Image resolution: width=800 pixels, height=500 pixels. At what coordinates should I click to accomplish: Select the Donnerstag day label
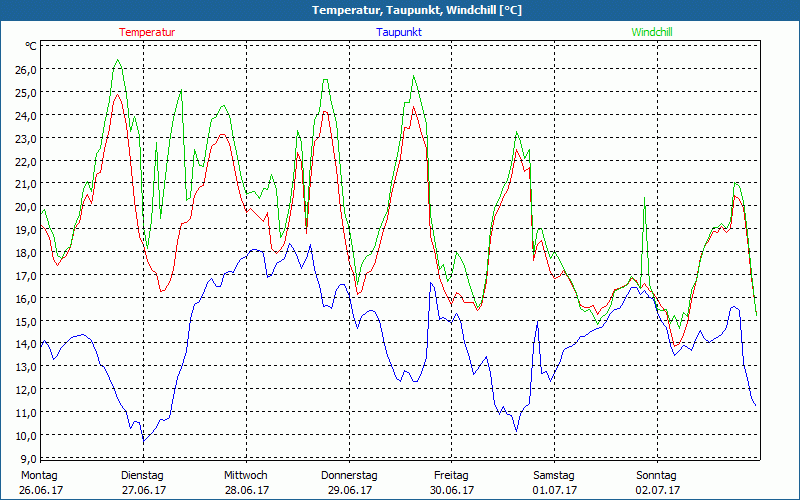[349, 475]
